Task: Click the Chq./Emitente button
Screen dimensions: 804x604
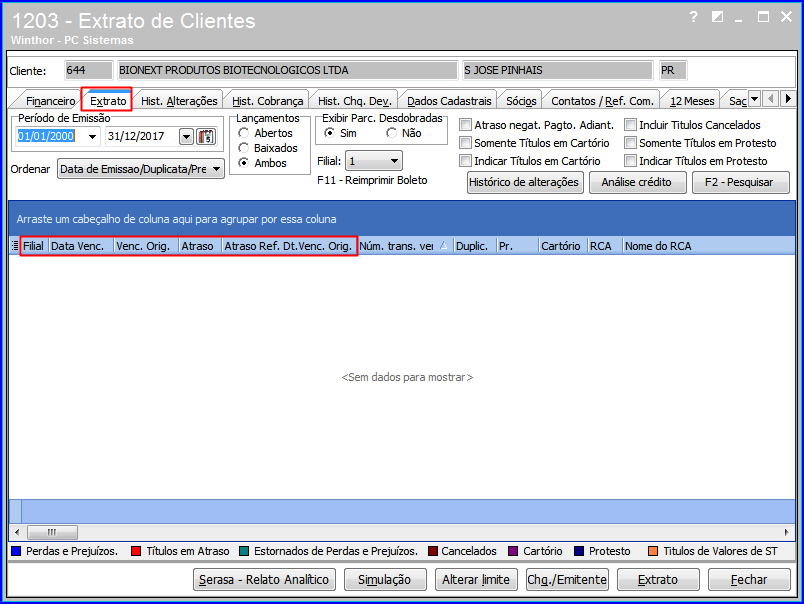Action: [567, 579]
